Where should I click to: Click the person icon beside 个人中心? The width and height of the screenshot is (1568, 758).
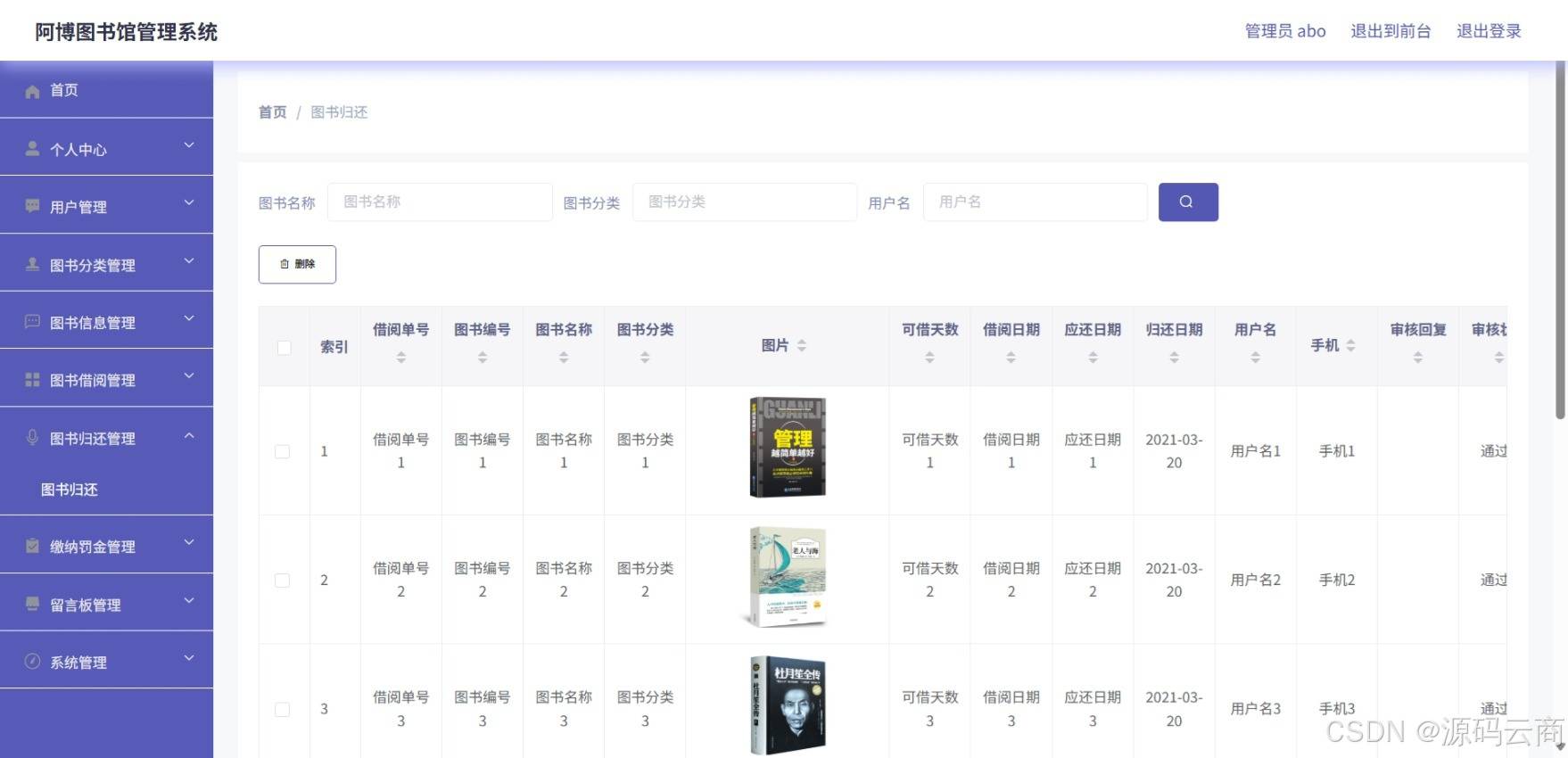coord(32,148)
